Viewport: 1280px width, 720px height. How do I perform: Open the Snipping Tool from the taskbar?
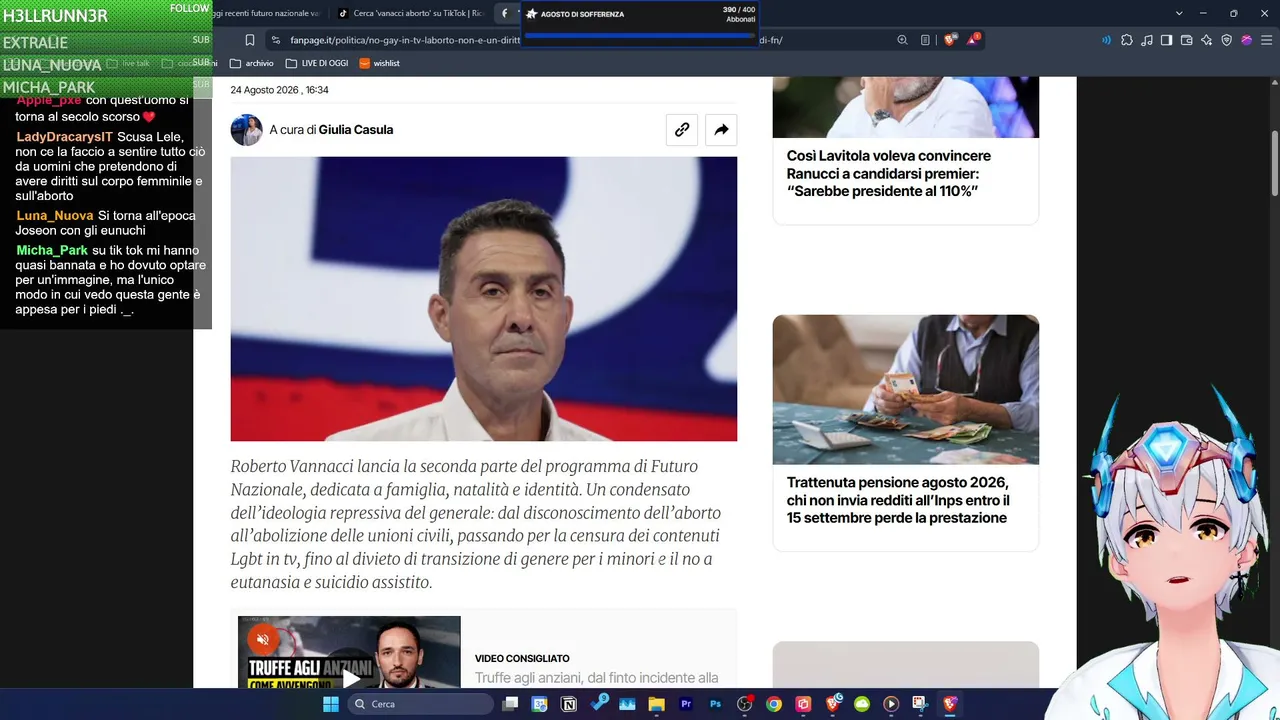[920, 704]
